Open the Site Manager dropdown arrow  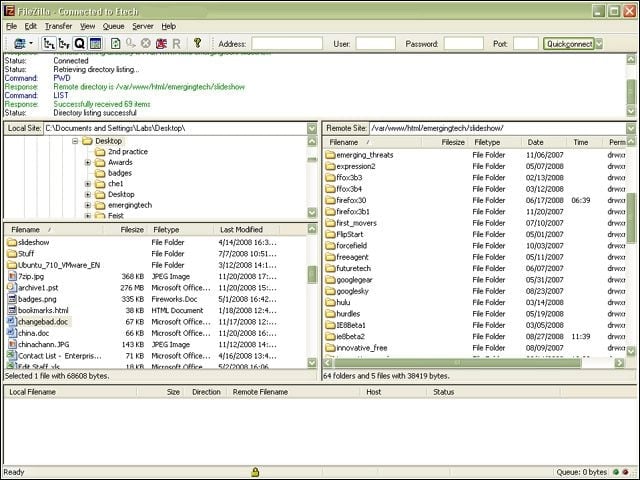point(31,43)
